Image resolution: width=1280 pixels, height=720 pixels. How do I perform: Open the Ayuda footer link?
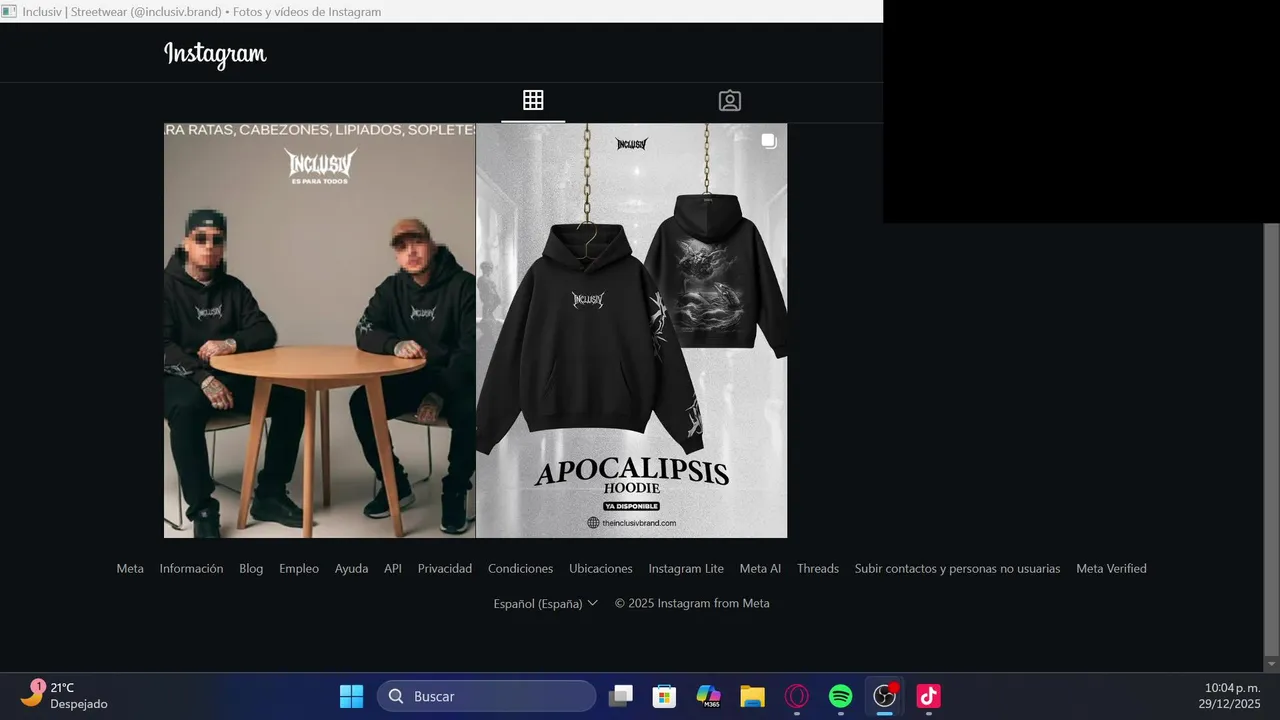tap(351, 568)
